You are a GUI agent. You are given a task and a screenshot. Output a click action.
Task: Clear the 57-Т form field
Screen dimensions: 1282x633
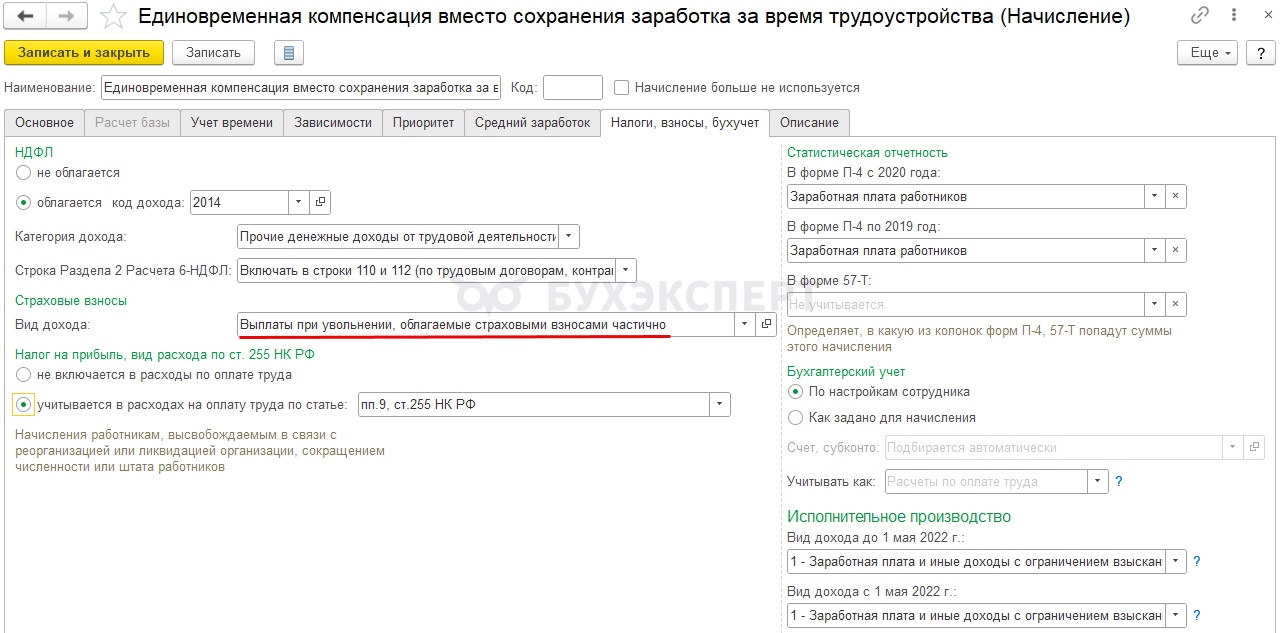[x=1176, y=304]
